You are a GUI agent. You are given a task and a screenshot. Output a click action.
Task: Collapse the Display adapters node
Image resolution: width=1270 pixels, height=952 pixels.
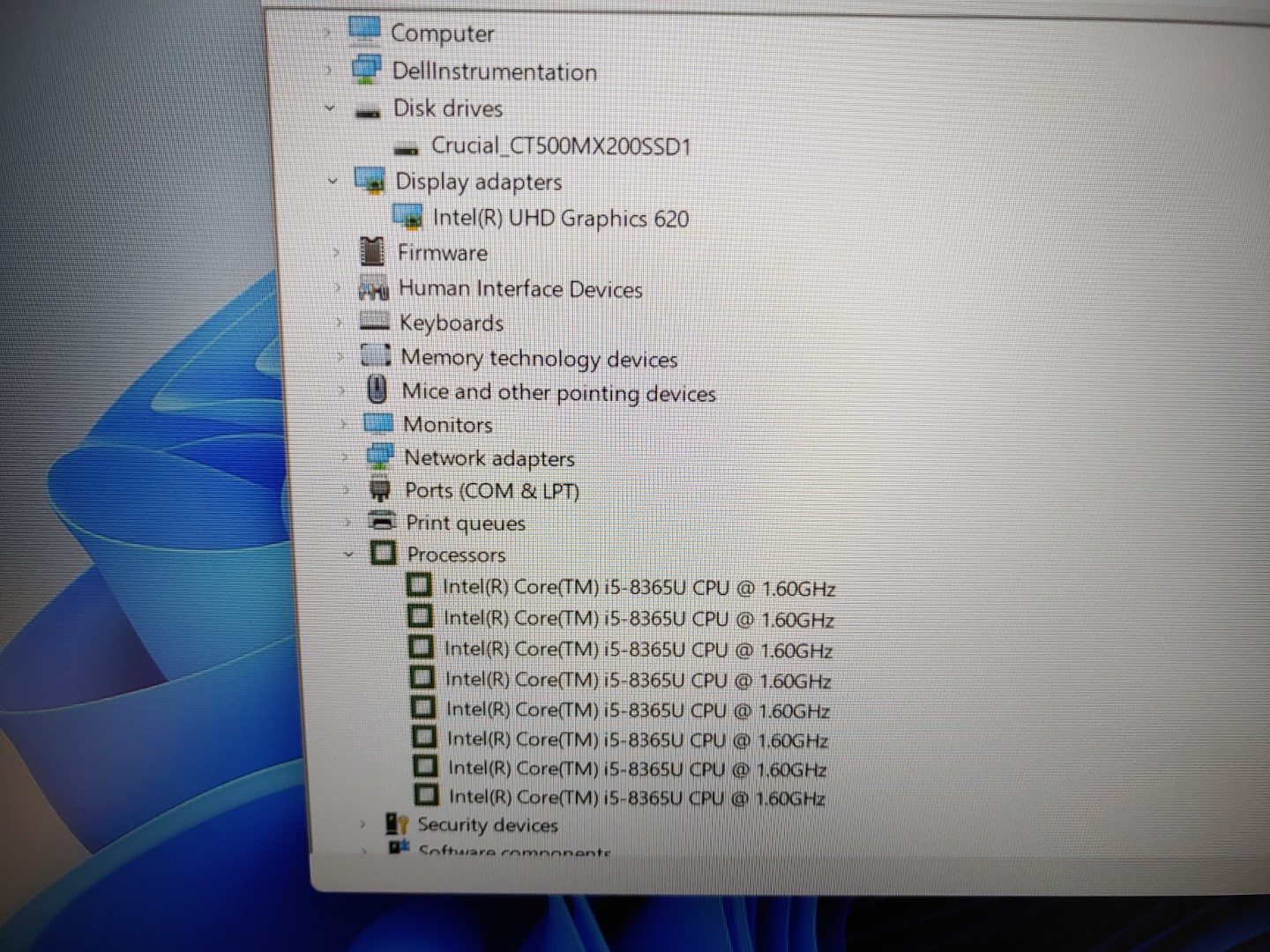pos(333,181)
